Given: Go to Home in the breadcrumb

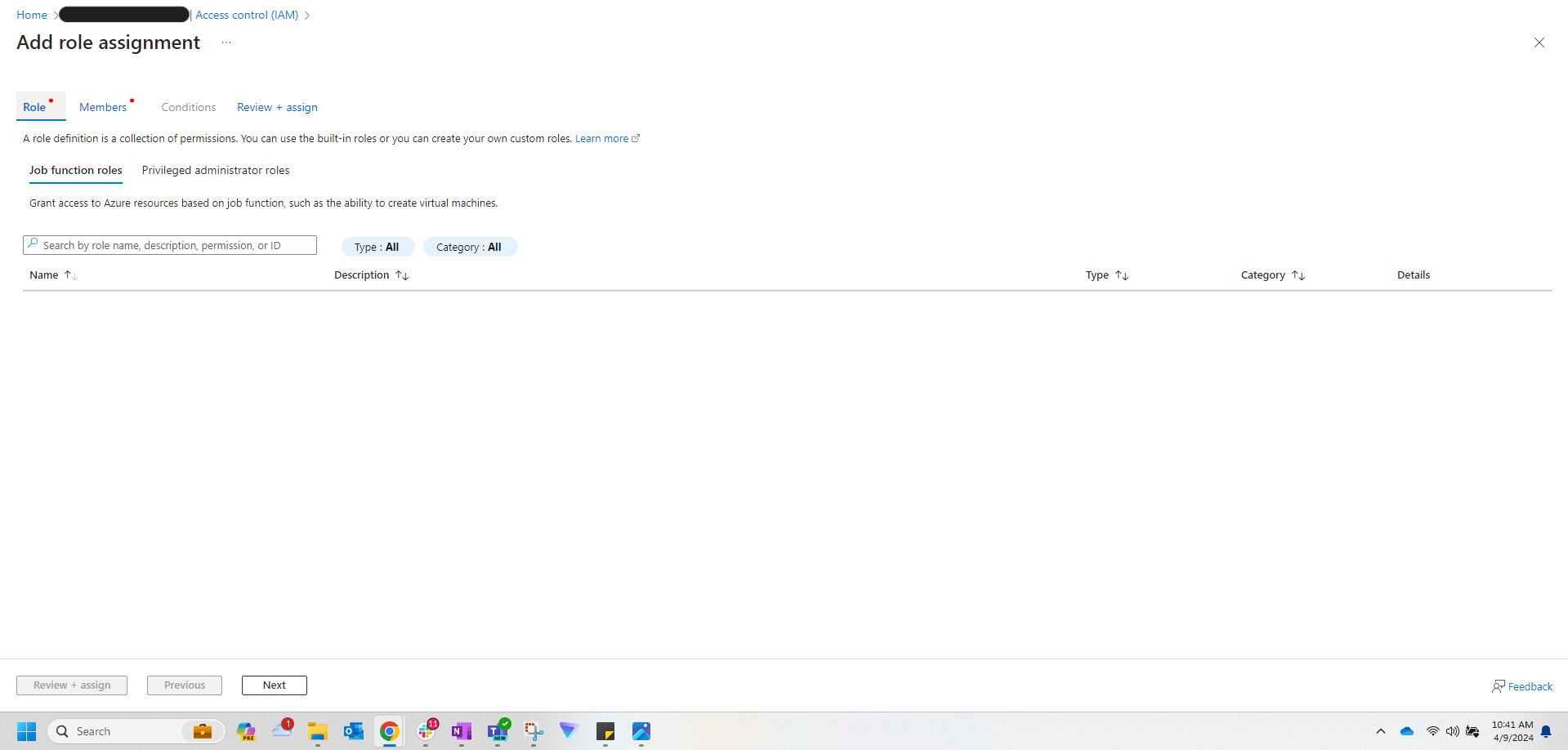Looking at the screenshot, I should [x=32, y=15].
